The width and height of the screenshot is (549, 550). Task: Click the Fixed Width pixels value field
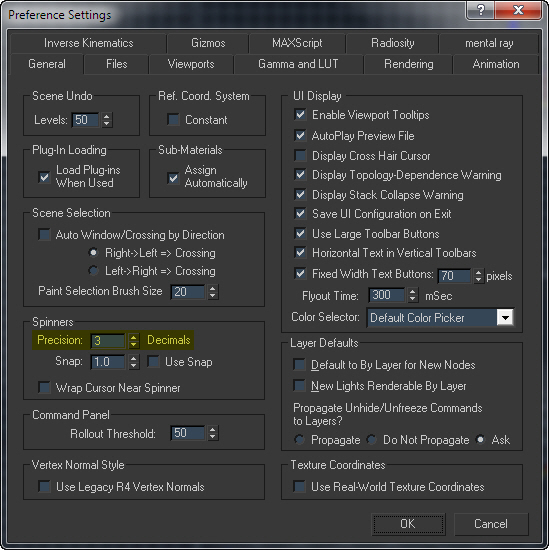click(454, 276)
